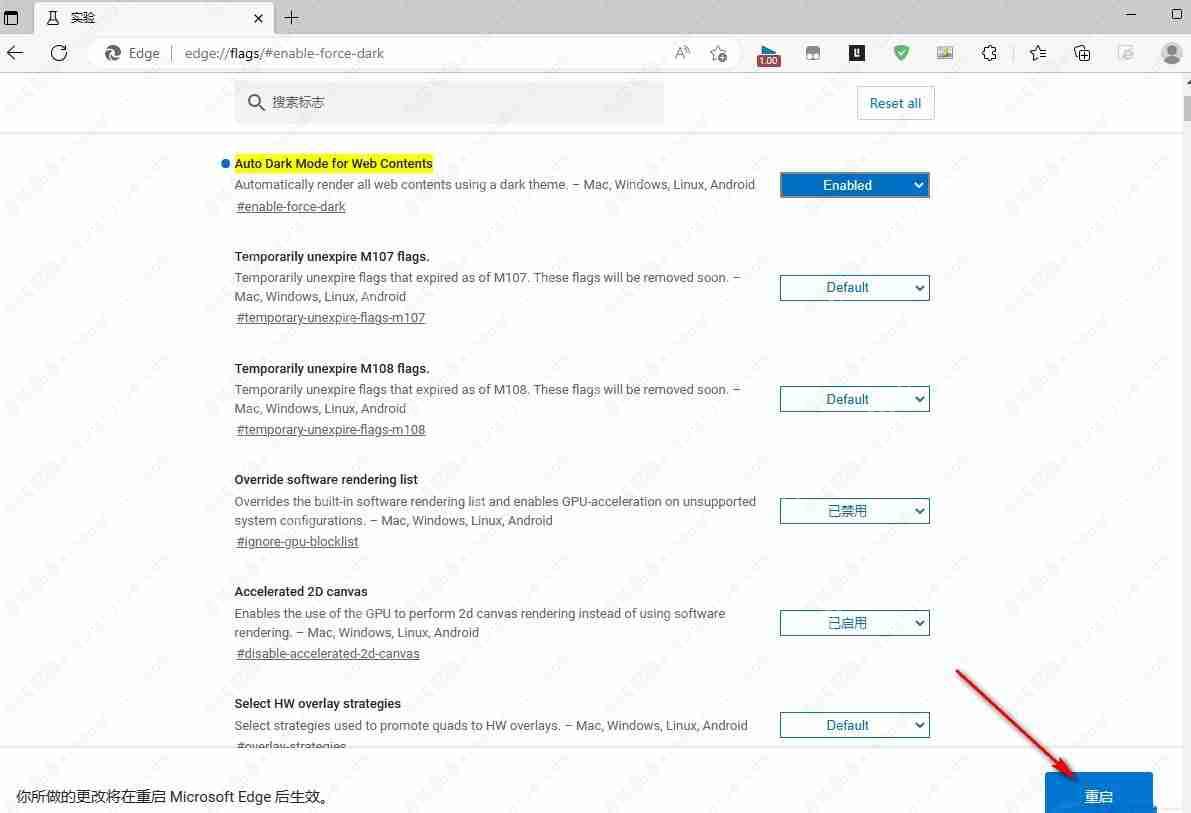Go back using the browser back arrow

point(15,53)
